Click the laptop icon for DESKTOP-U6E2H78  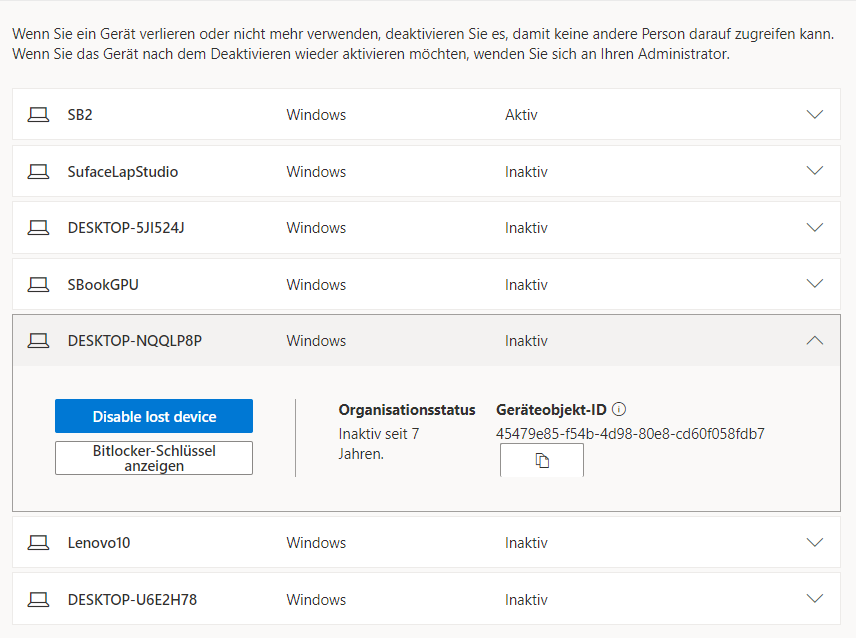coord(38,600)
